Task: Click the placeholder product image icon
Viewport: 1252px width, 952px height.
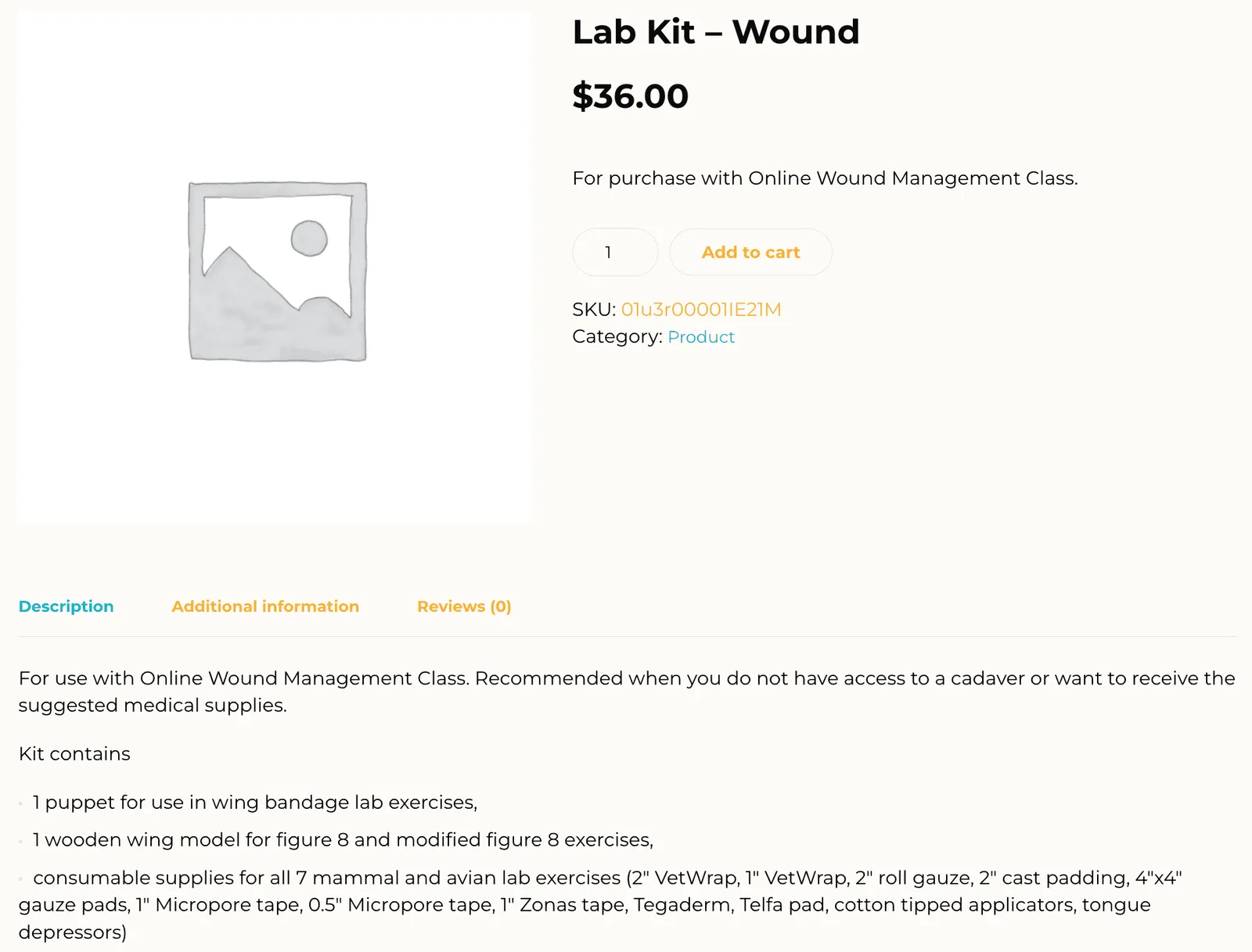Action: point(278,271)
